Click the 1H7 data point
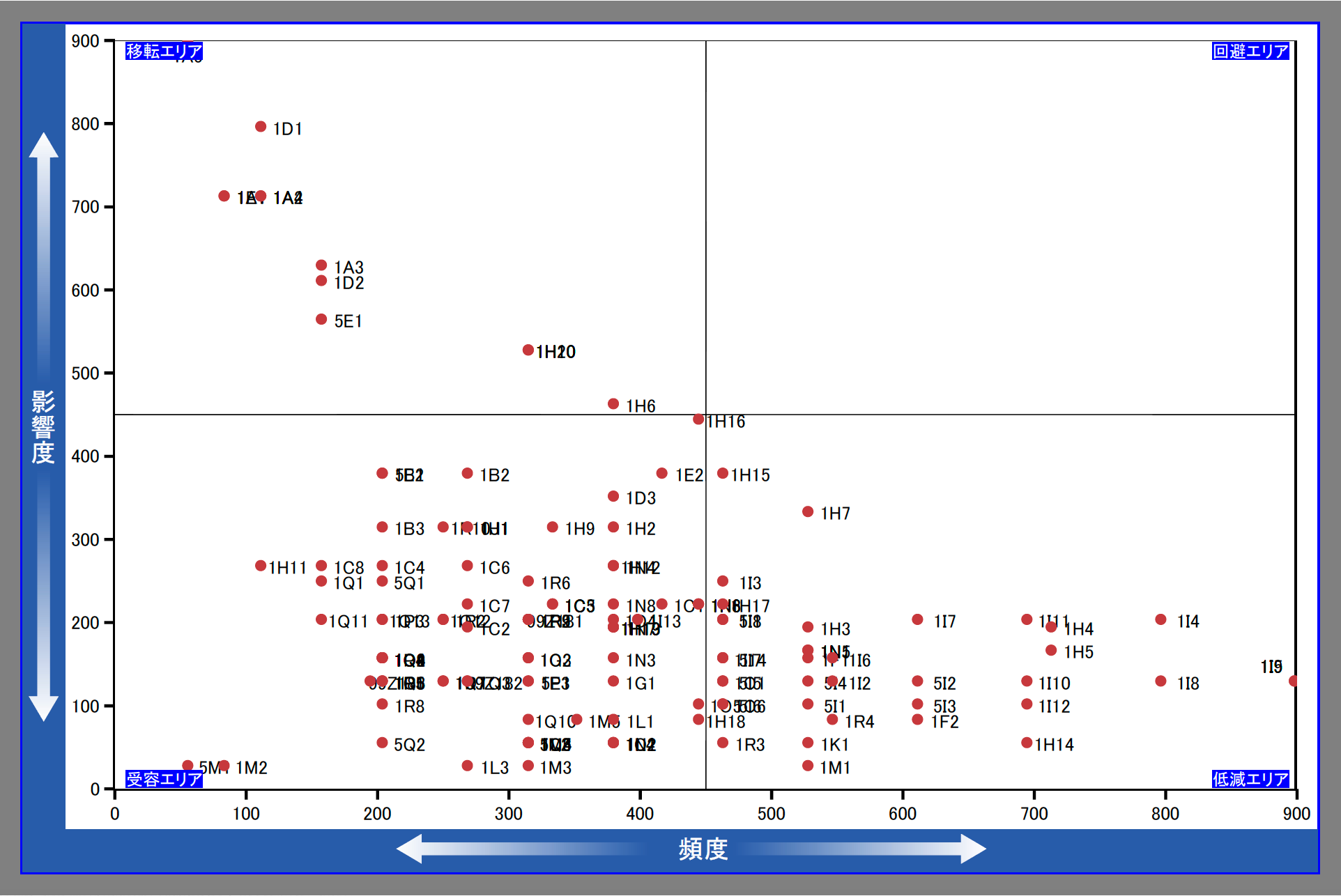Image resolution: width=1341 pixels, height=896 pixels. click(808, 512)
